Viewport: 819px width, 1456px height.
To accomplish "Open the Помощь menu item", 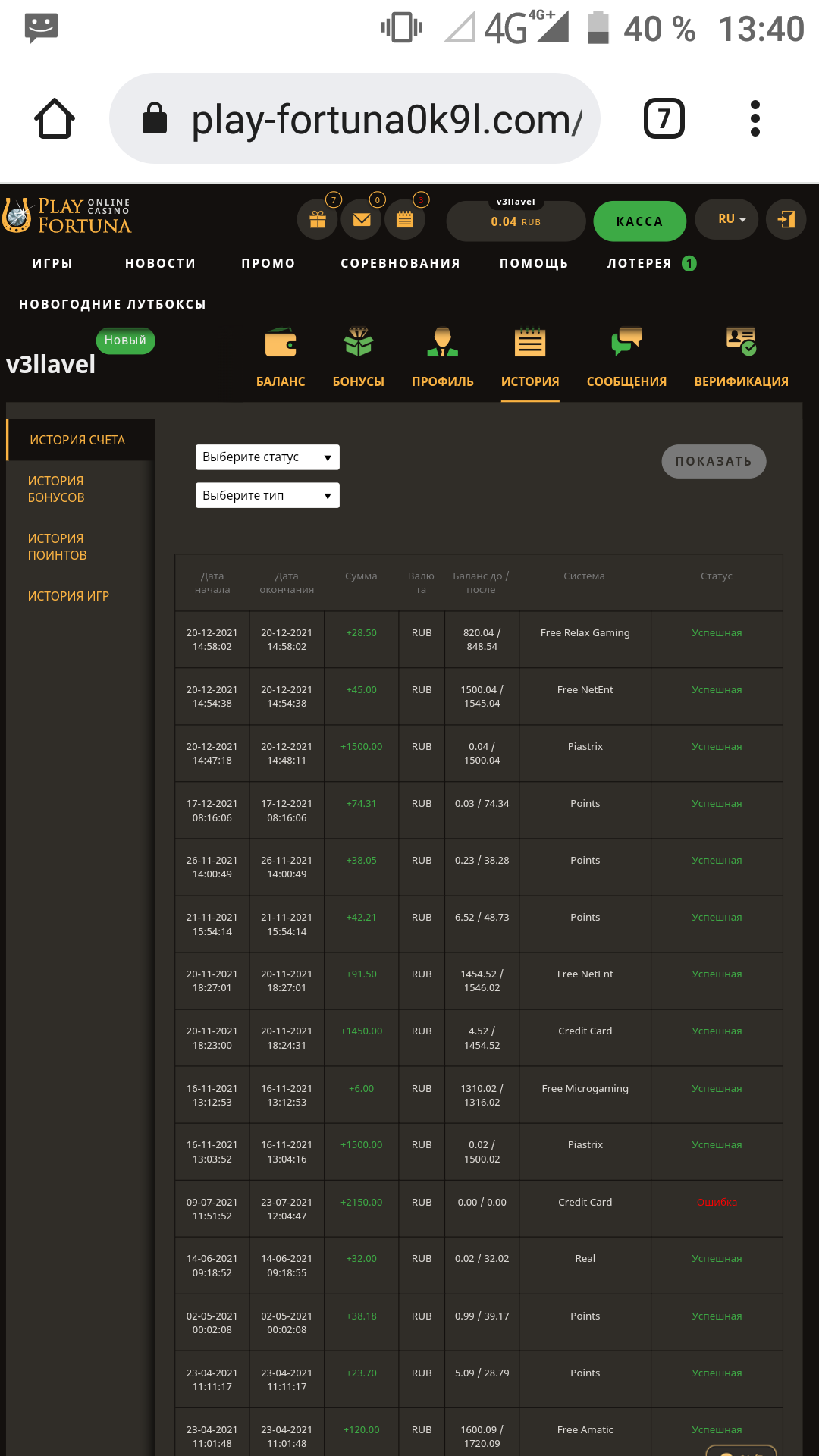I will 534,263.
